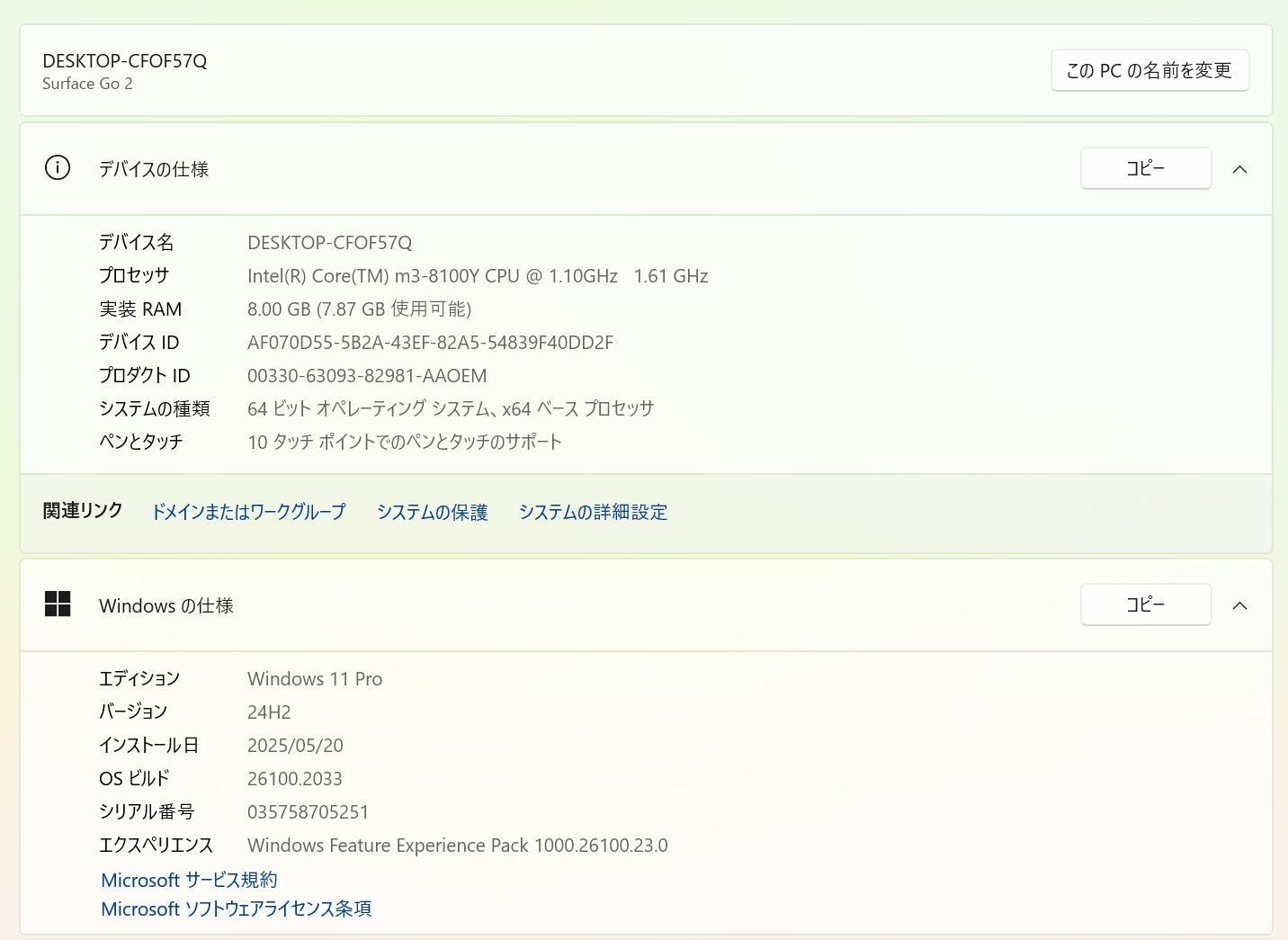The image size is (1288, 940).
Task: Click the シリアル番号 label
Action: pos(147,811)
